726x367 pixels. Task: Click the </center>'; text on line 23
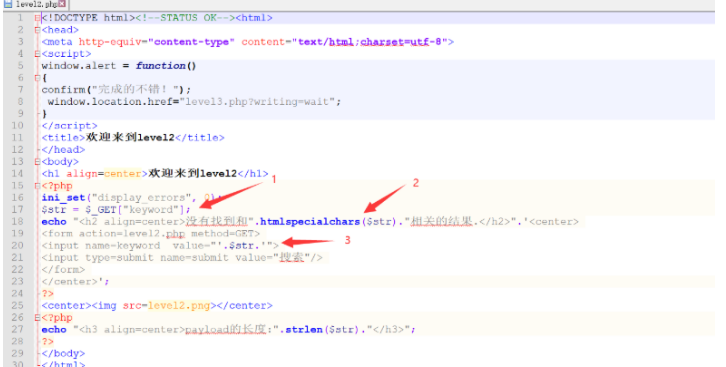(x=75, y=282)
